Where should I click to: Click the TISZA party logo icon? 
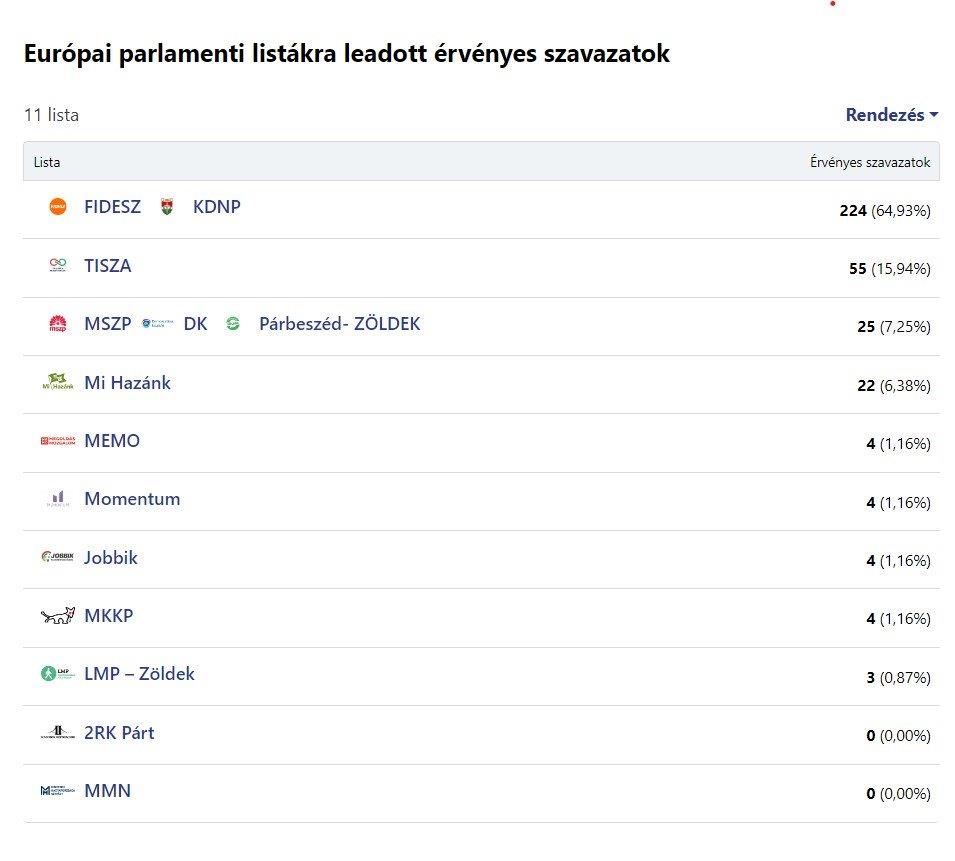[x=58, y=265]
